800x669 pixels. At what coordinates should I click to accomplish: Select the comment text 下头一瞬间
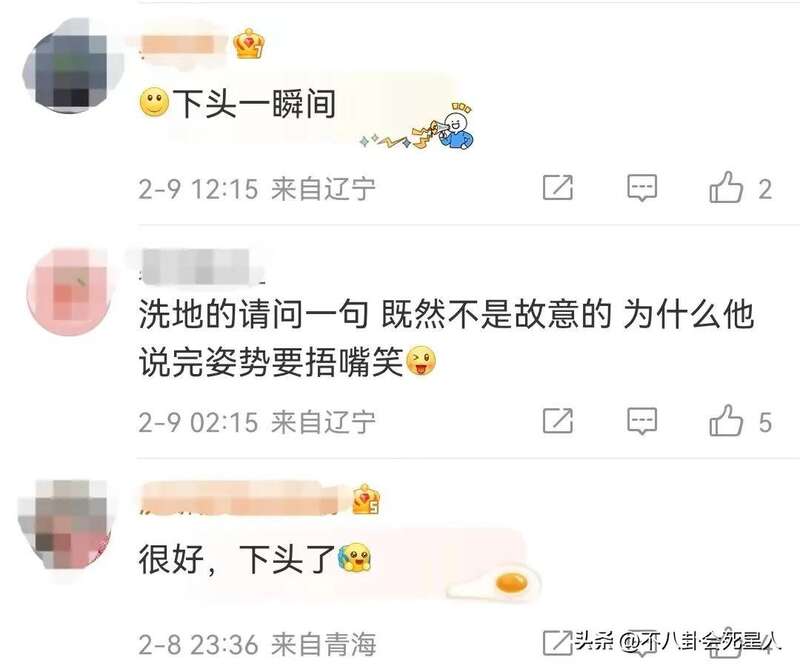(254, 104)
